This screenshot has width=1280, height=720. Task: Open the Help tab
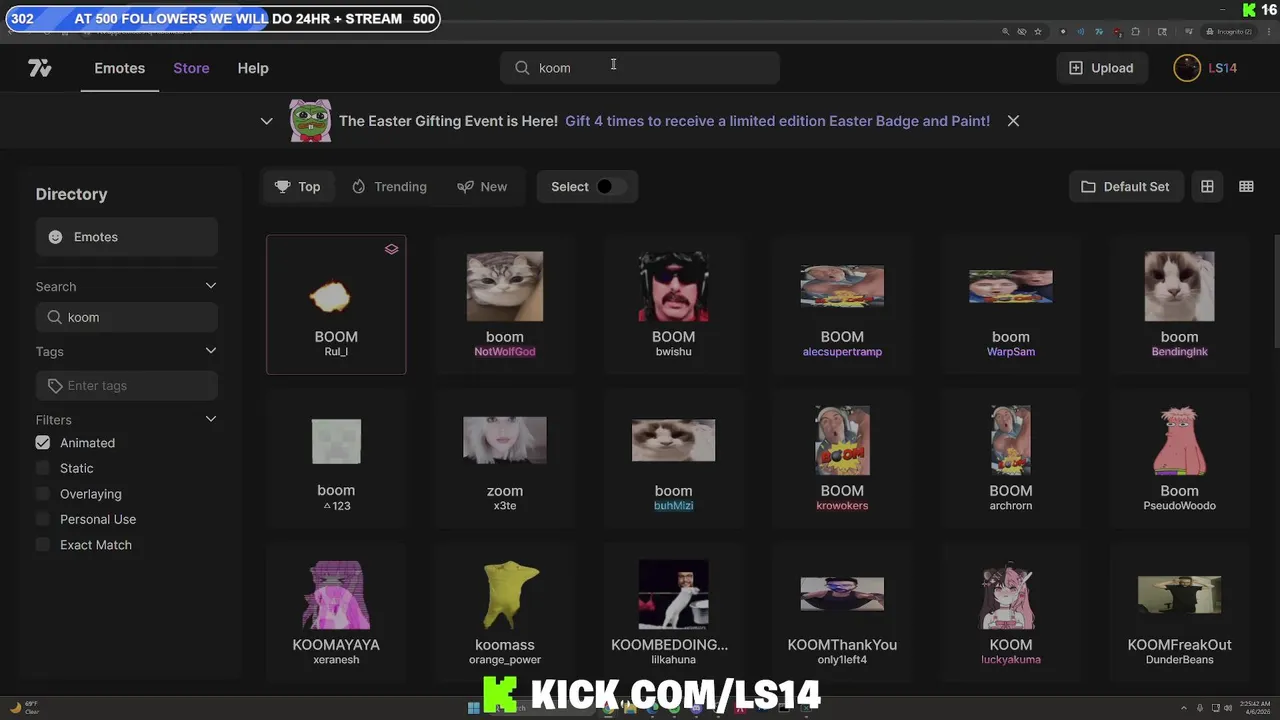253,68
